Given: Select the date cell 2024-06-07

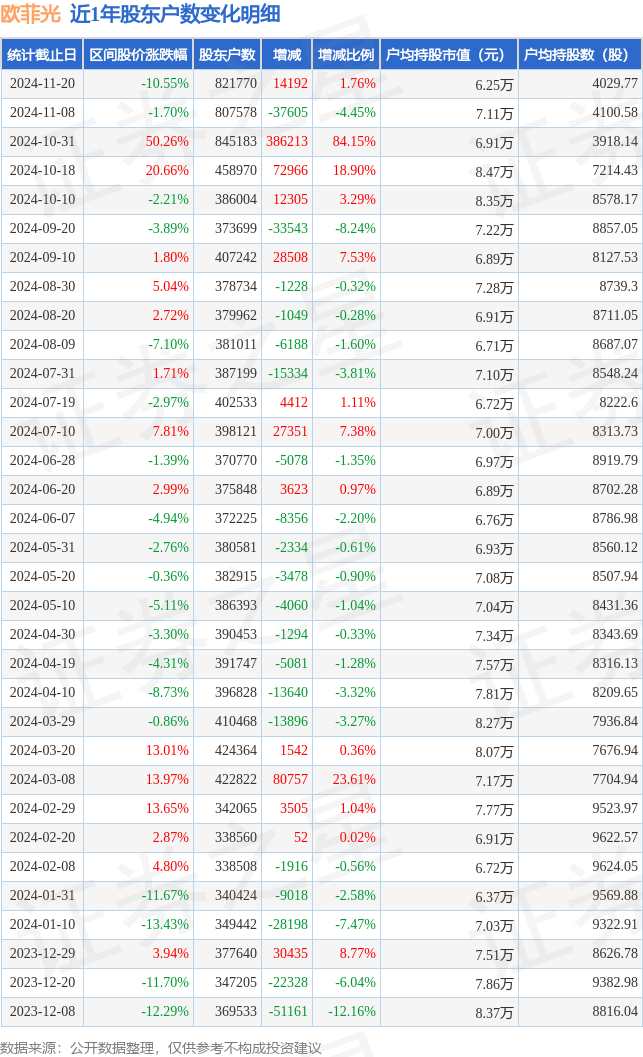Looking at the screenshot, I should [42, 518].
